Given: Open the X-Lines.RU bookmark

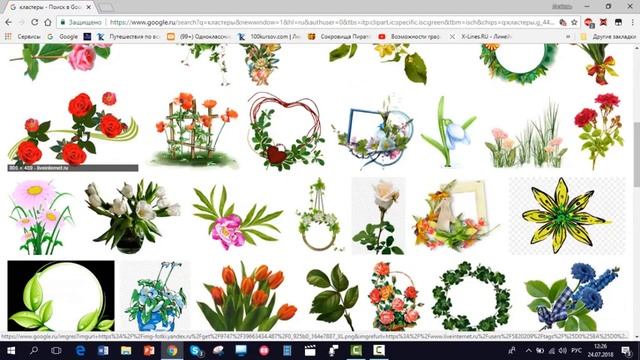Looking at the screenshot, I should coord(480,37).
